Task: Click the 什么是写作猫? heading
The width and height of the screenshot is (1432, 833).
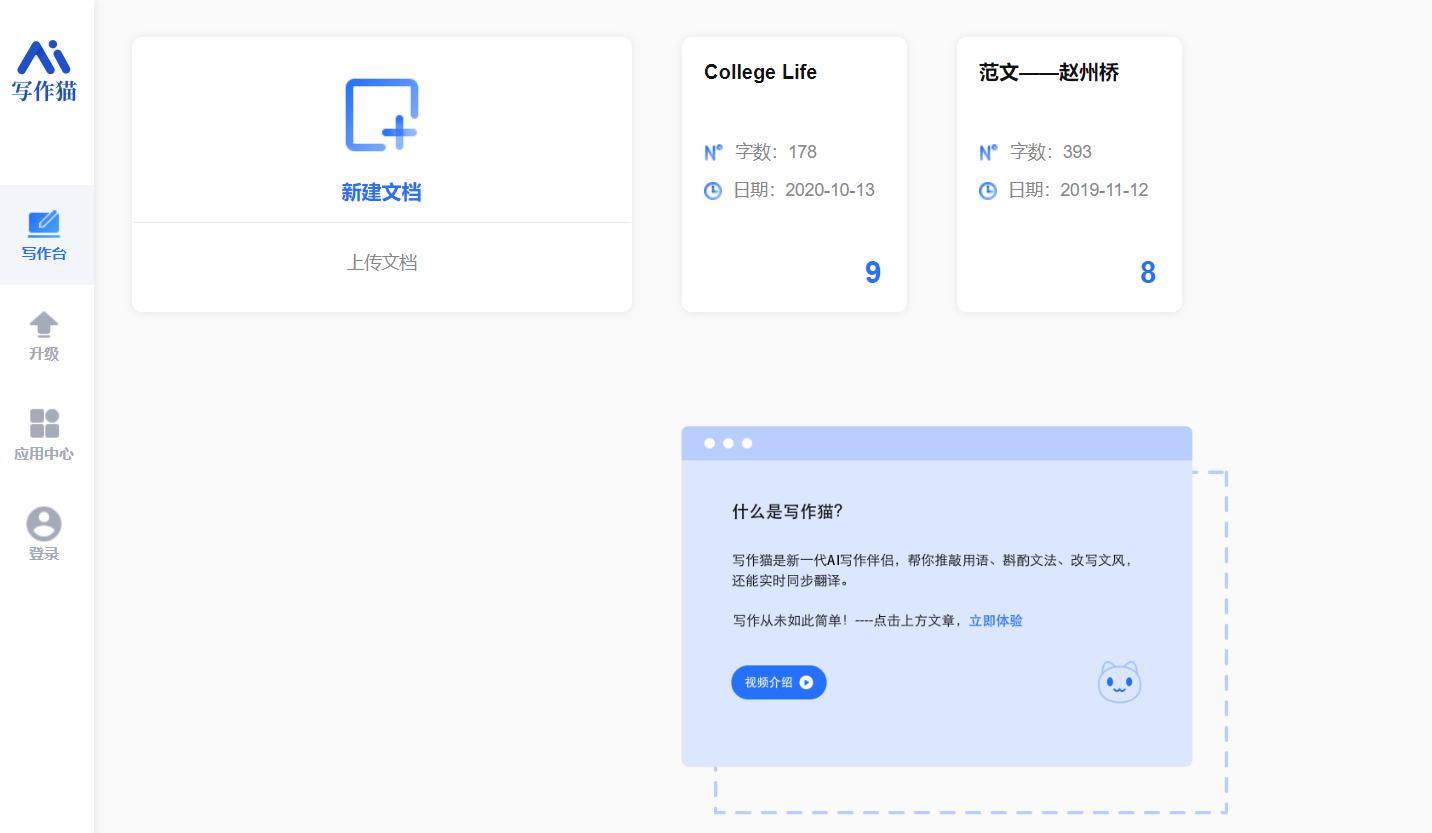Action: click(788, 512)
